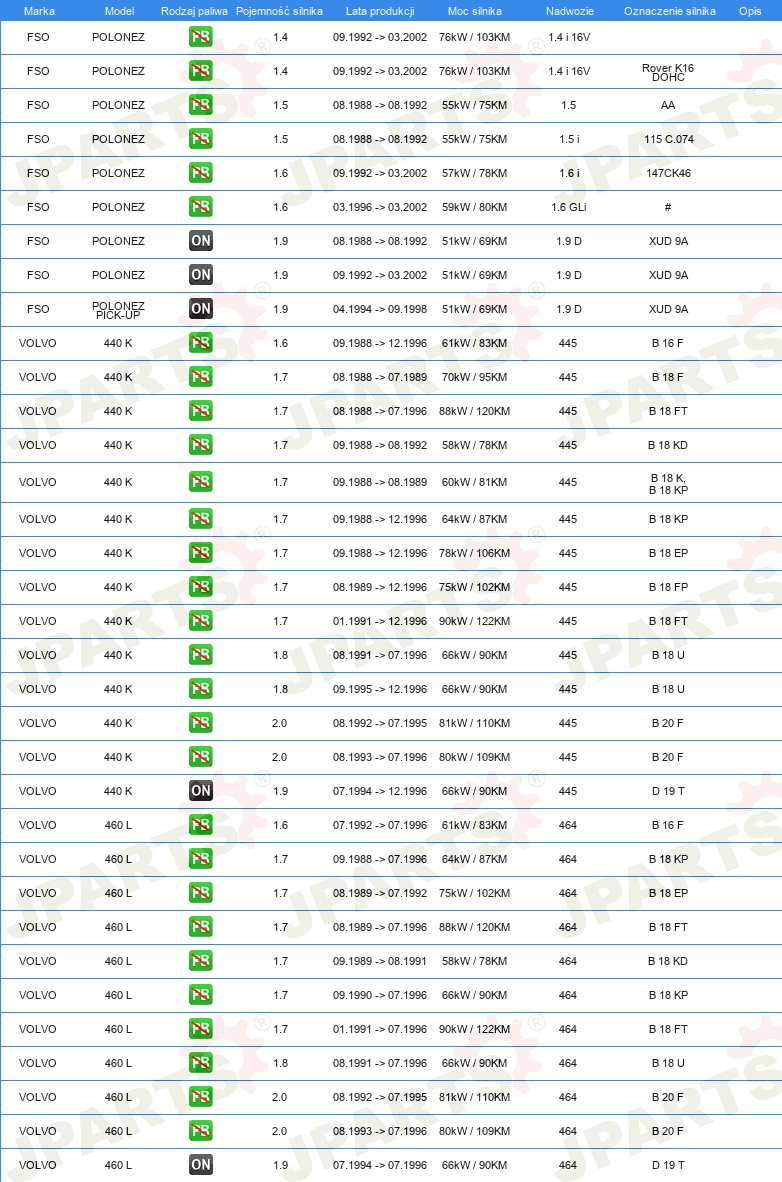Image resolution: width=782 pixels, height=1182 pixels.
Task: Click the 'B 18 K, B 18 KP' engine code
Action: (x=668, y=483)
